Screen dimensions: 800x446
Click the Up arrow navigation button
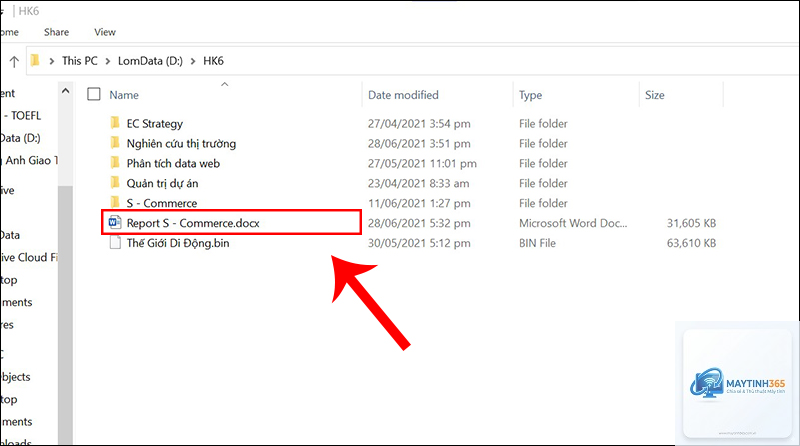14,62
